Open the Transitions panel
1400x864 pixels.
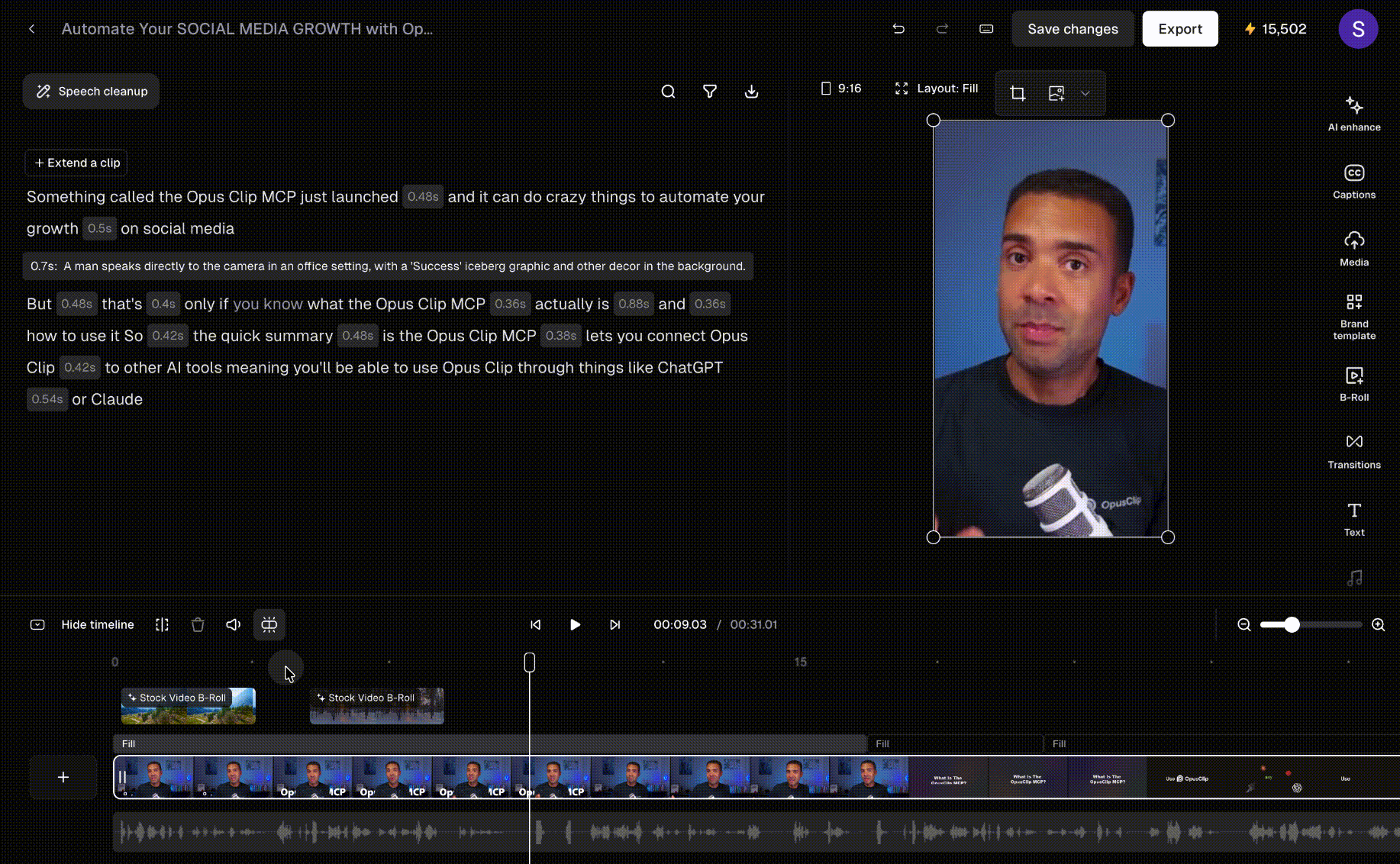pos(1353,451)
